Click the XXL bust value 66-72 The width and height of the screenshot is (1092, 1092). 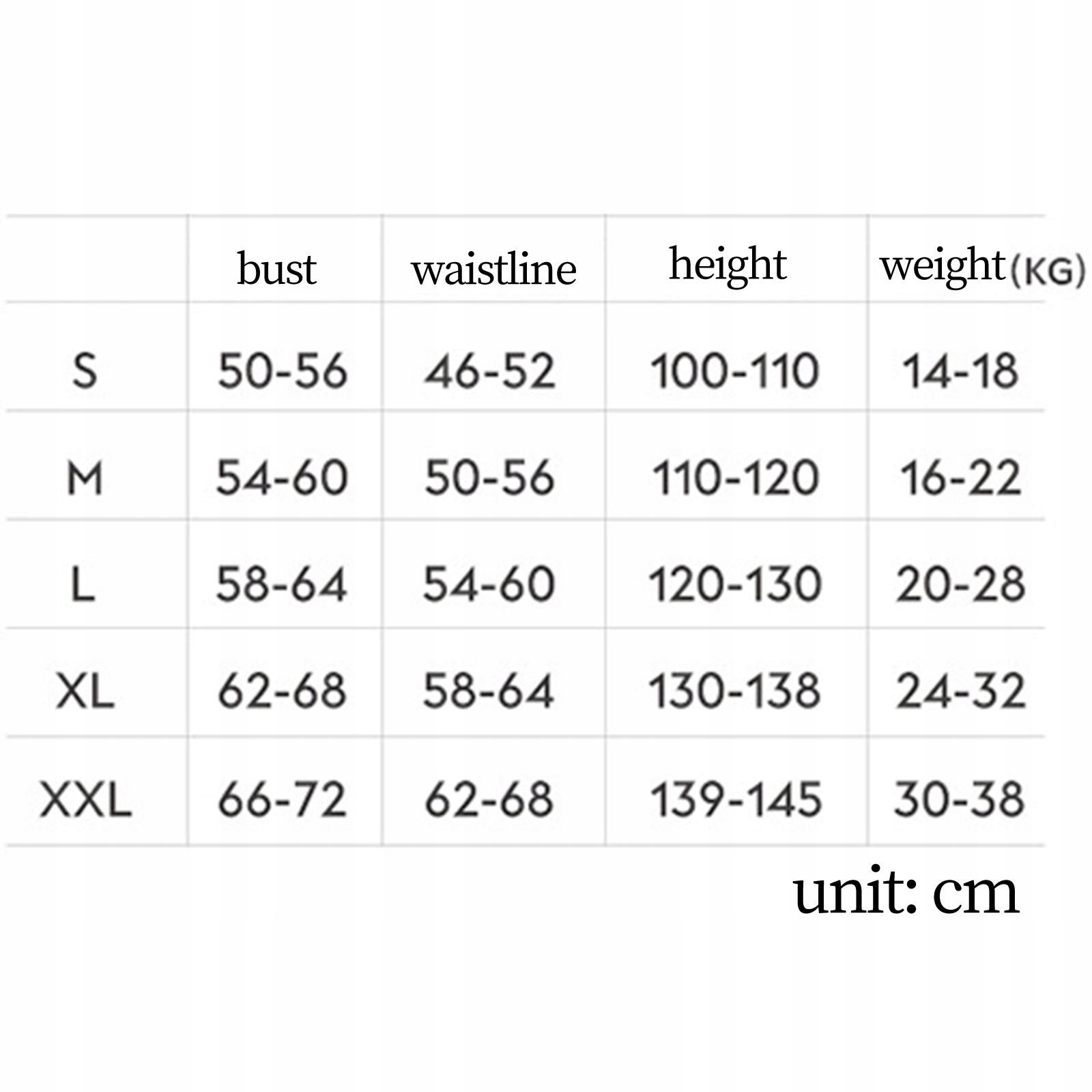click(x=283, y=799)
